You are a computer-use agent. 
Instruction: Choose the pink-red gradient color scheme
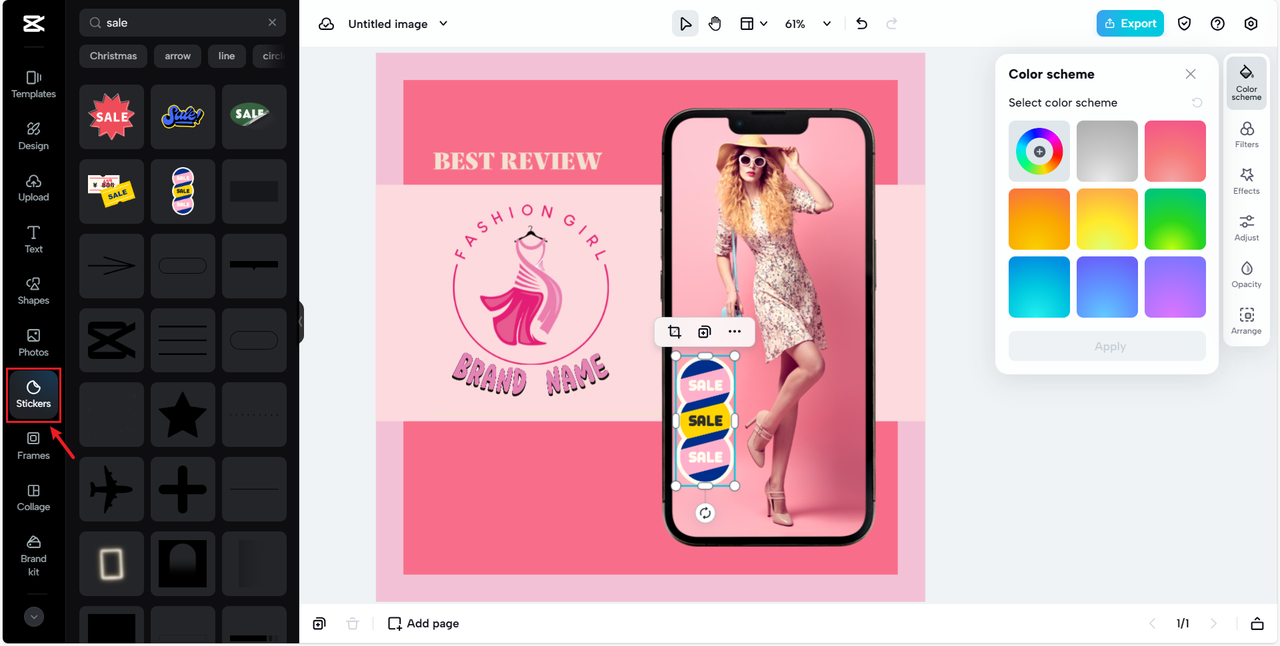(x=1175, y=151)
